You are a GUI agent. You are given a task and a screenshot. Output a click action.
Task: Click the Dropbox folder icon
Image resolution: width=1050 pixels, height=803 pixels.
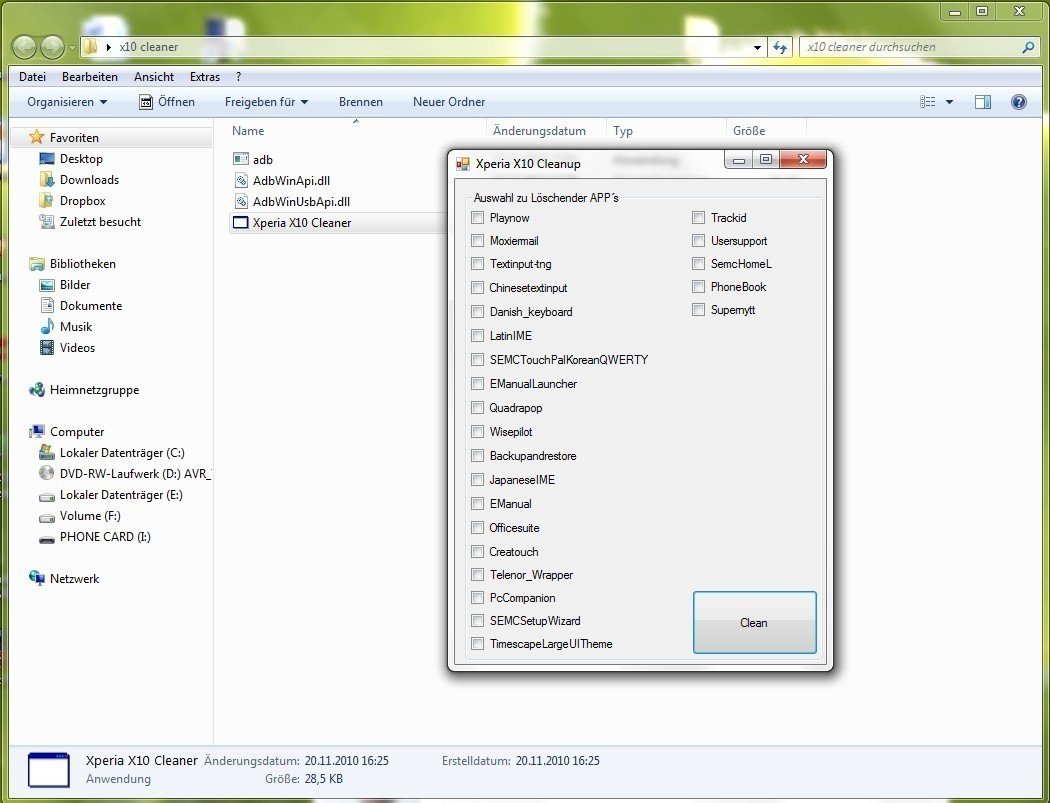(47, 200)
